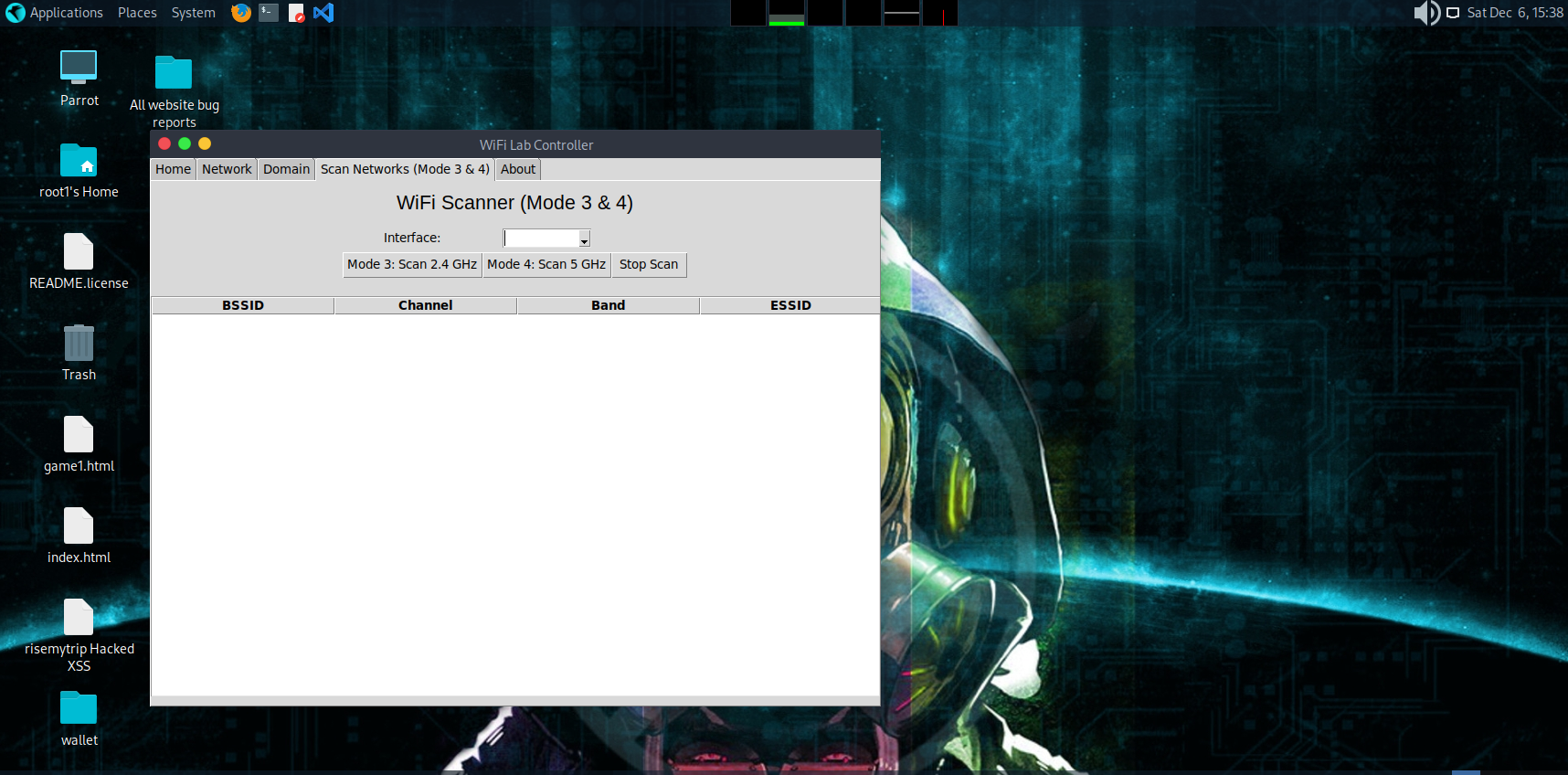
Task: Switch to the Home tab
Action: click(x=174, y=169)
